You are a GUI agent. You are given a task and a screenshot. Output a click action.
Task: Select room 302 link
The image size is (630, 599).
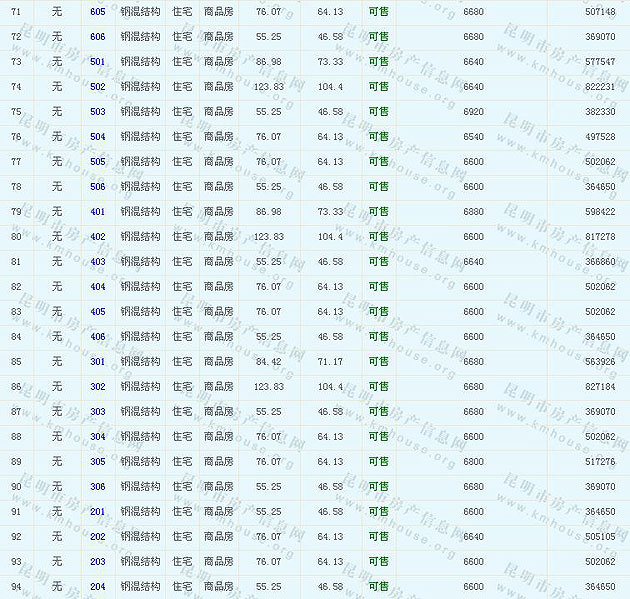97,387
